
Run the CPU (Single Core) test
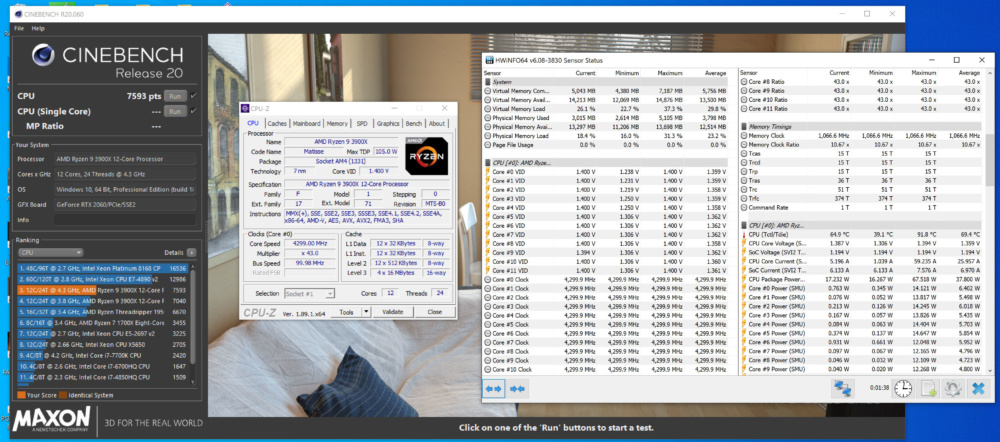click(175, 111)
